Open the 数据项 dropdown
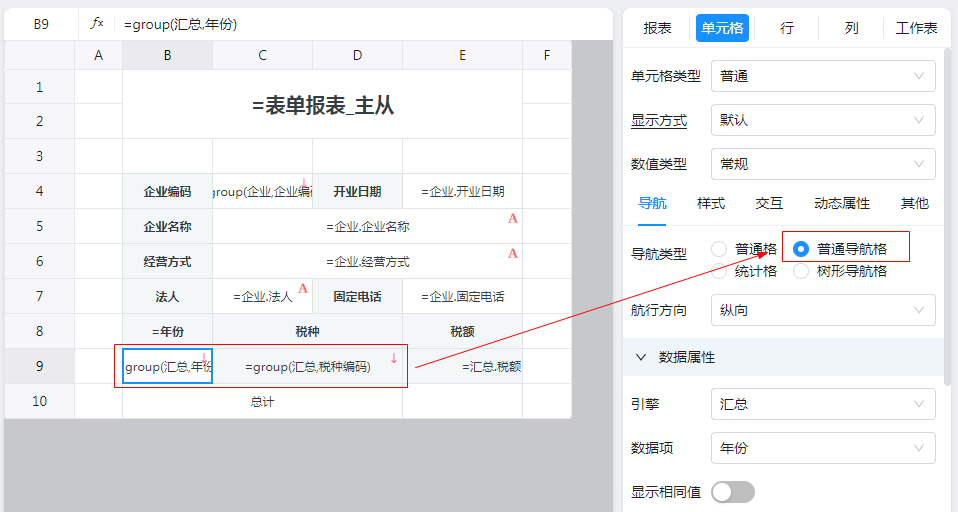This screenshot has height=512, width=958. [823, 449]
